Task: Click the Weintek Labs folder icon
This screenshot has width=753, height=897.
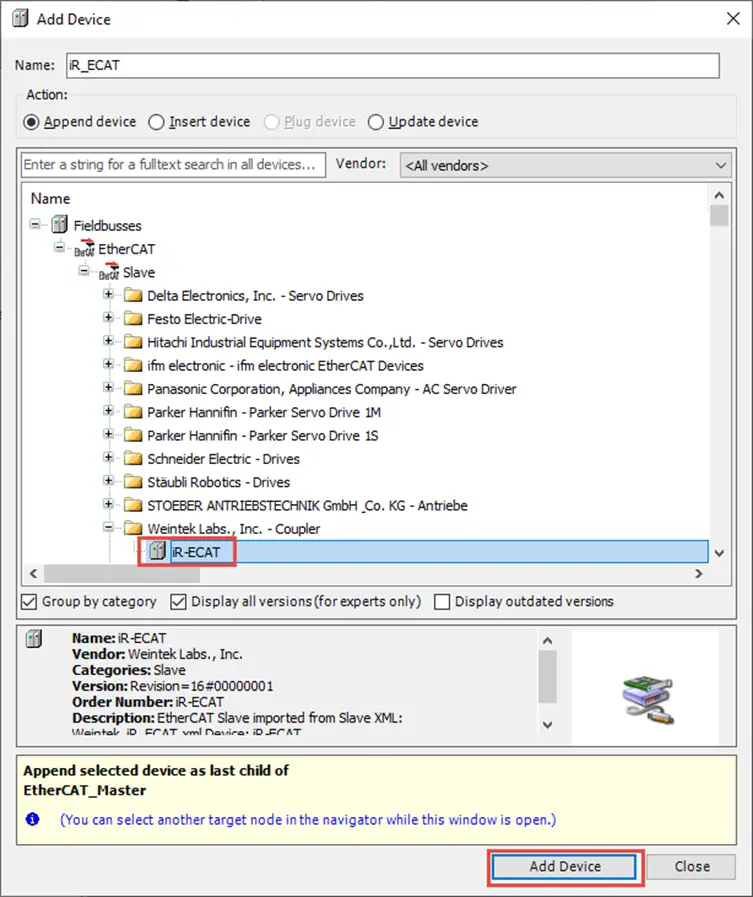Action: pyautogui.click(x=133, y=528)
